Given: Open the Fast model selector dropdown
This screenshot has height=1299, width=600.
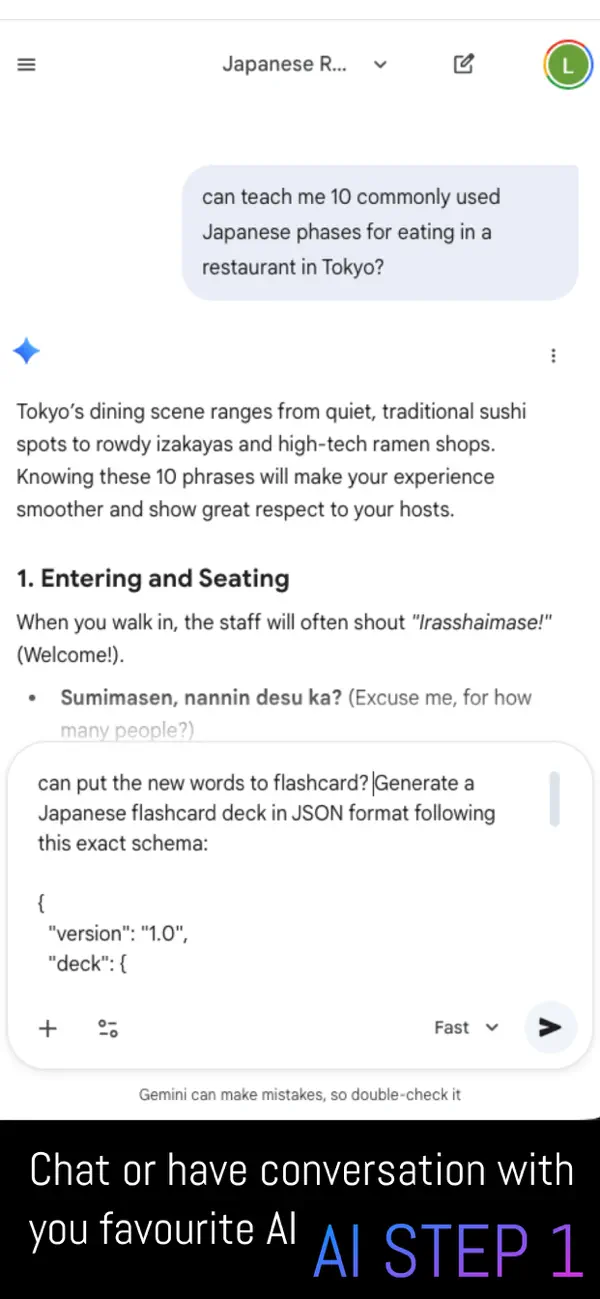Looking at the screenshot, I should pyautogui.click(x=465, y=1027).
